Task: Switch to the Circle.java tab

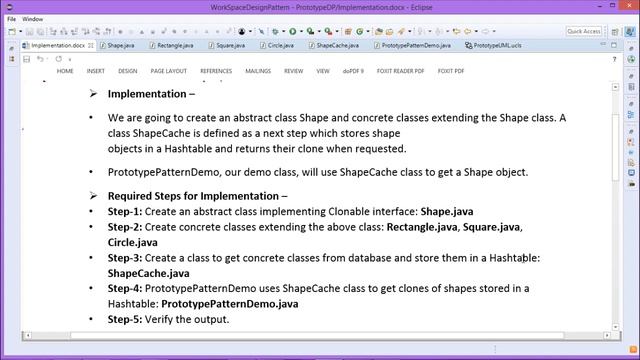Action: click(277, 45)
